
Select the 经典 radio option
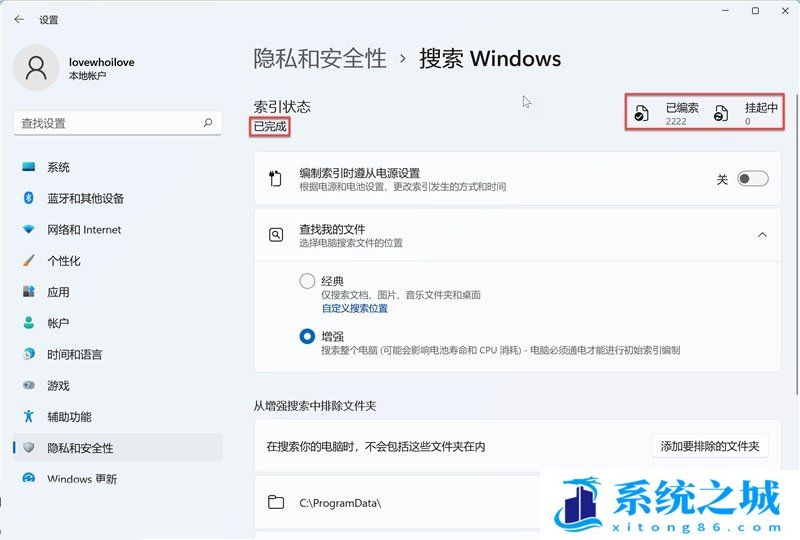(307, 281)
